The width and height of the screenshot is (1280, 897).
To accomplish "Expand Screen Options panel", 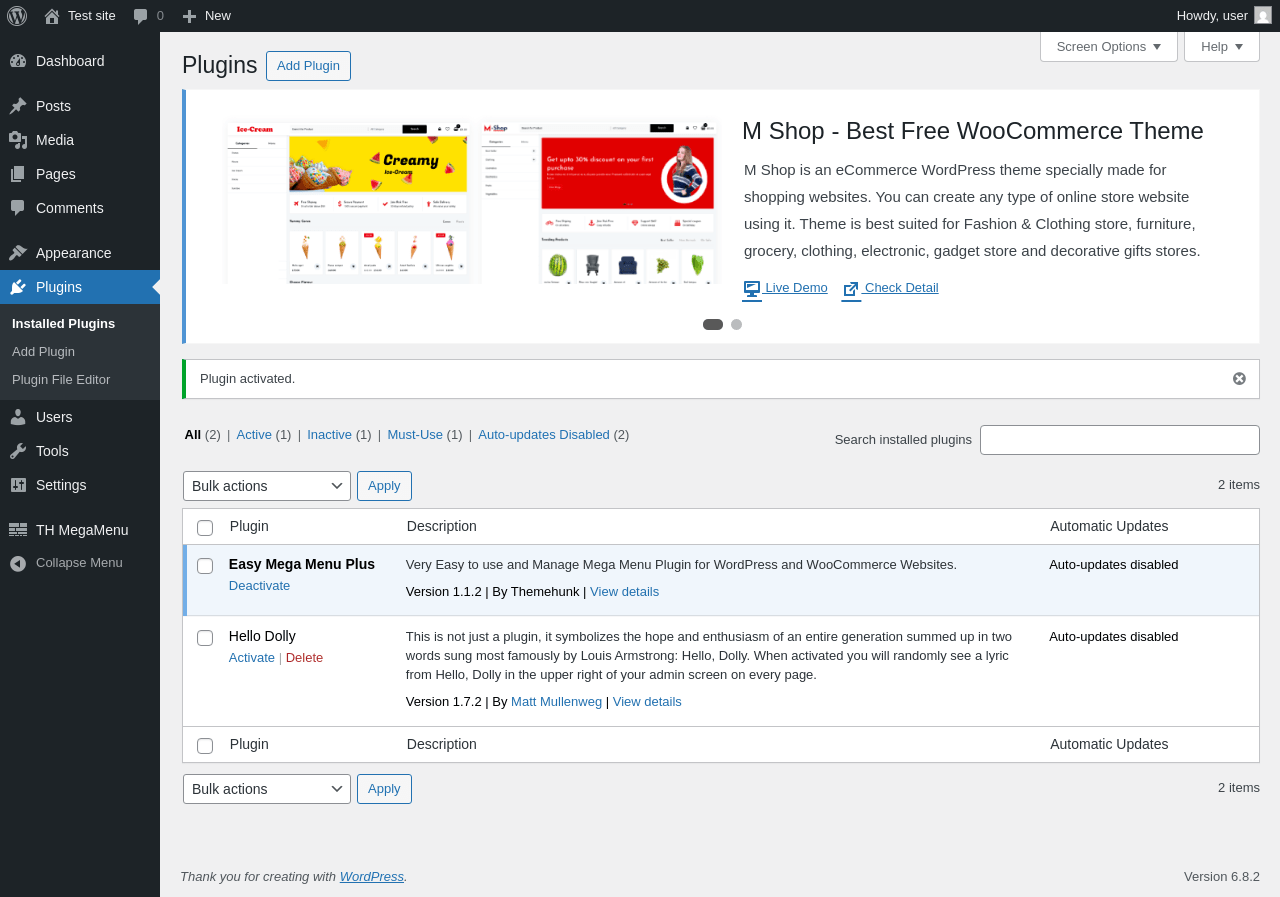I will coord(1109,46).
